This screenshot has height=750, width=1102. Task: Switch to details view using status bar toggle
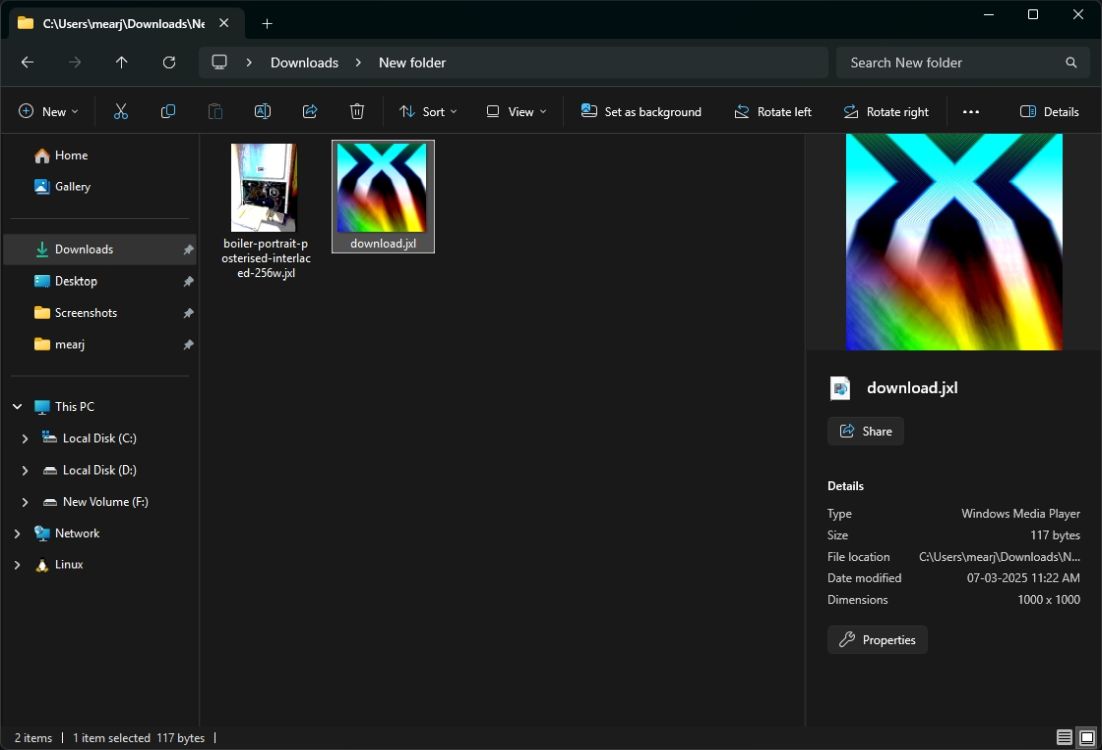click(x=1064, y=737)
